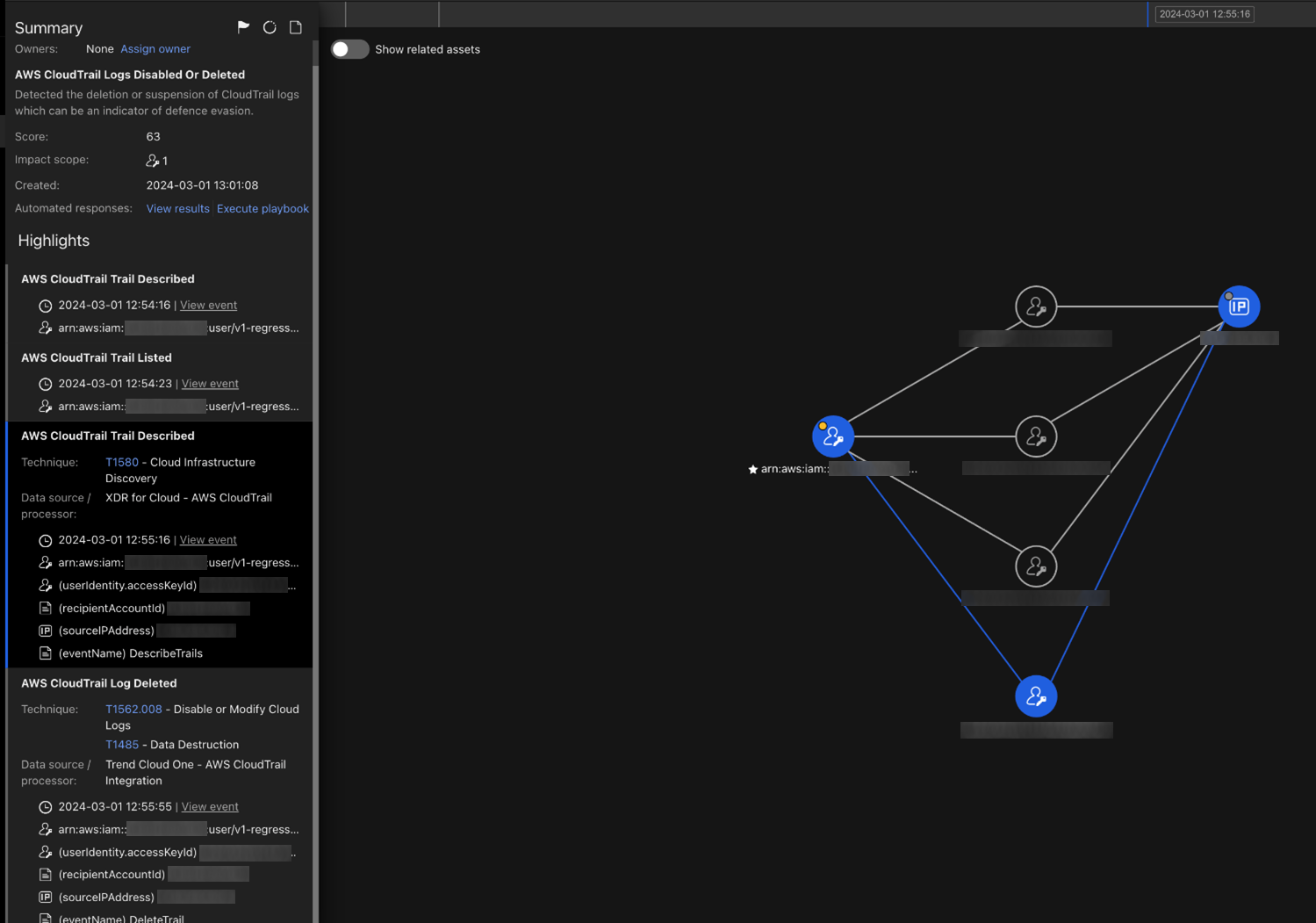Open the document icon in Summary header
This screenshot has height=923, width=1316.
[x=296, y=27]
